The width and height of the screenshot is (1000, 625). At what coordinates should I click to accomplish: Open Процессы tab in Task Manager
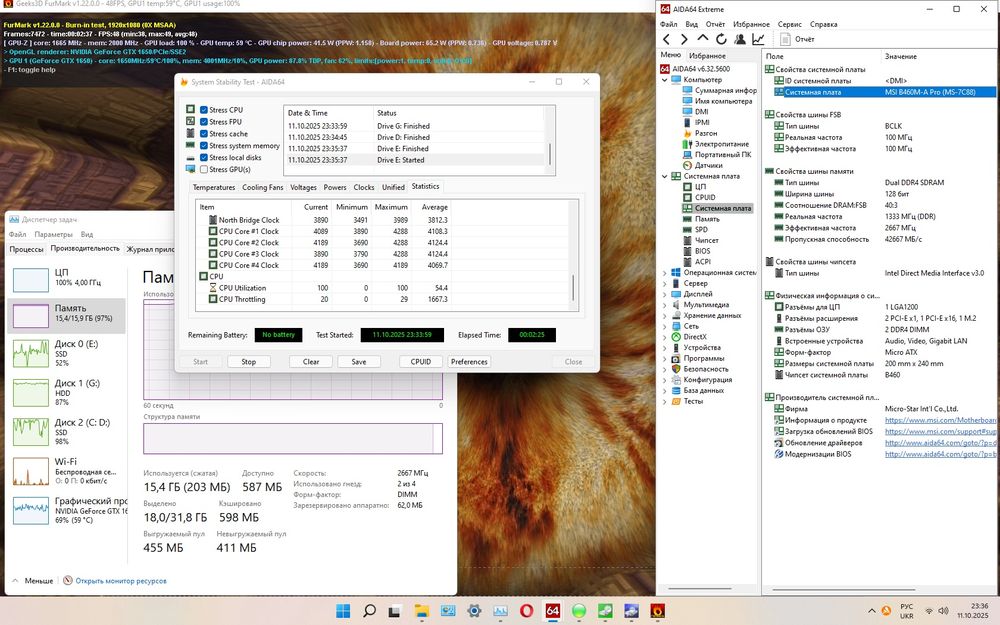[26, 249]
